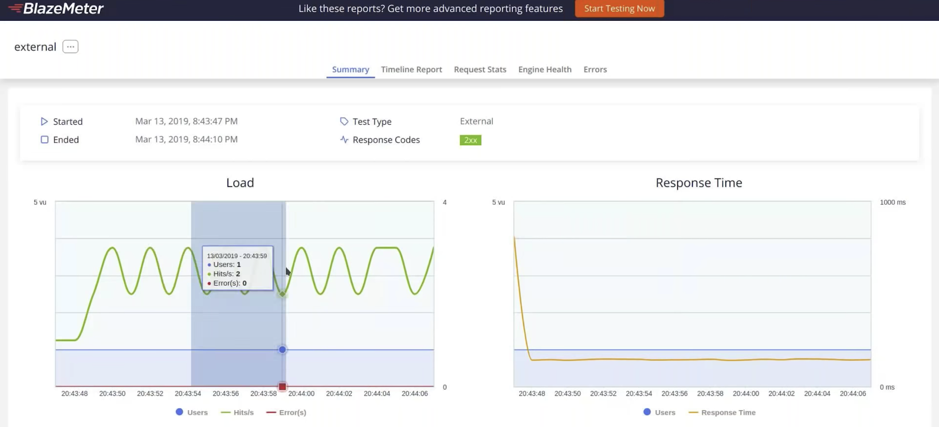Click the BlazeMeter logo
The width and height of the screenshot is (939, 427).
coord(56,9)
